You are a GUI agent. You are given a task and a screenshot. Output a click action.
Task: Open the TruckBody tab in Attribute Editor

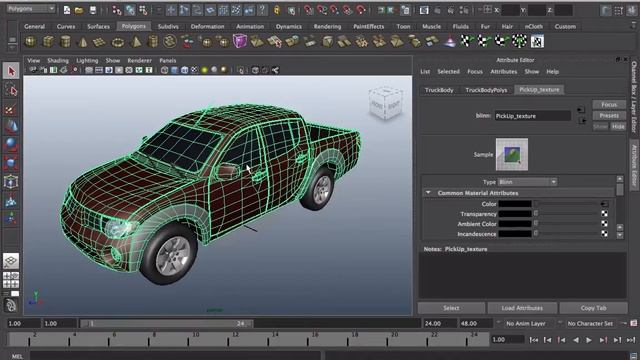coord(439,90)
